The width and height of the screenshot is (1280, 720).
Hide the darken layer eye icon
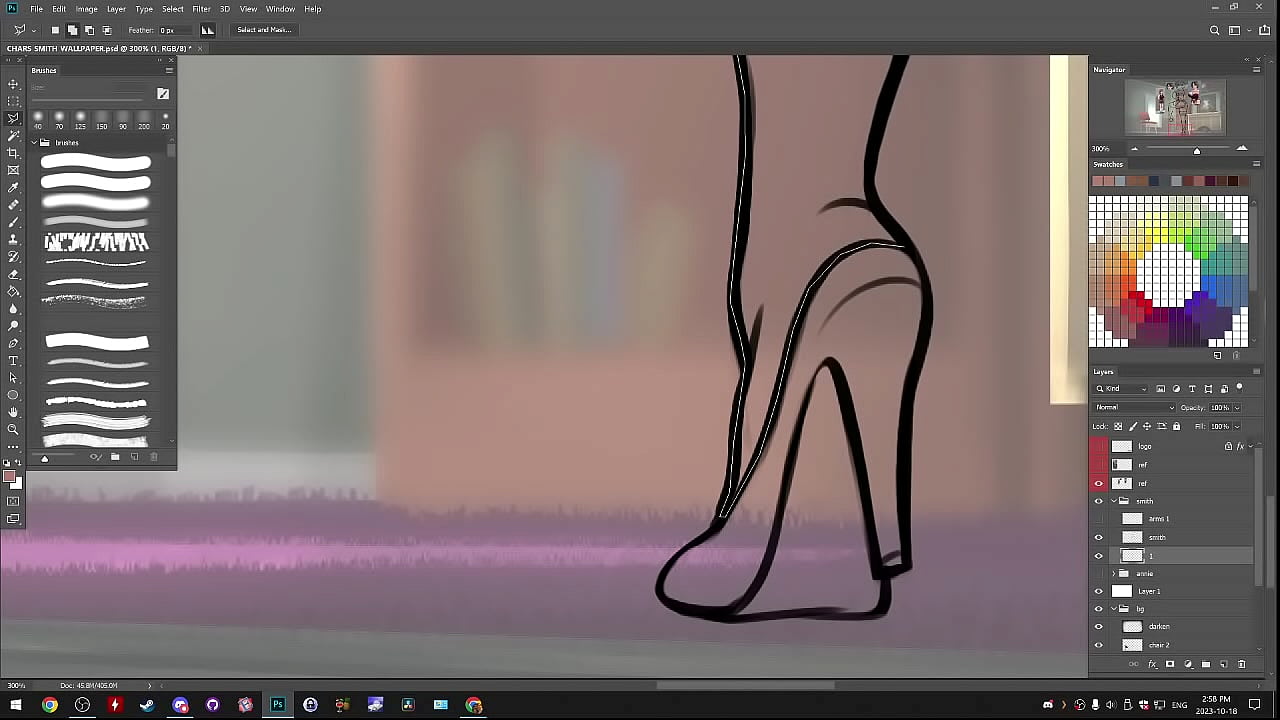[1099, 627]
